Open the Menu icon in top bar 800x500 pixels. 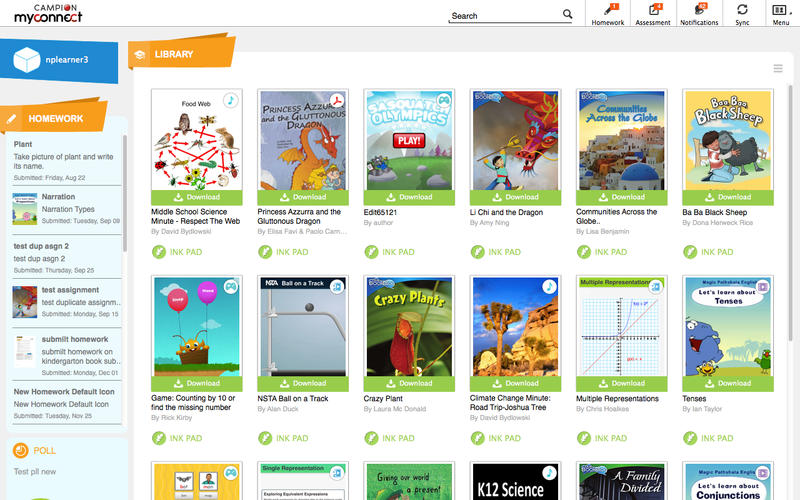click(x=781, y=14)
